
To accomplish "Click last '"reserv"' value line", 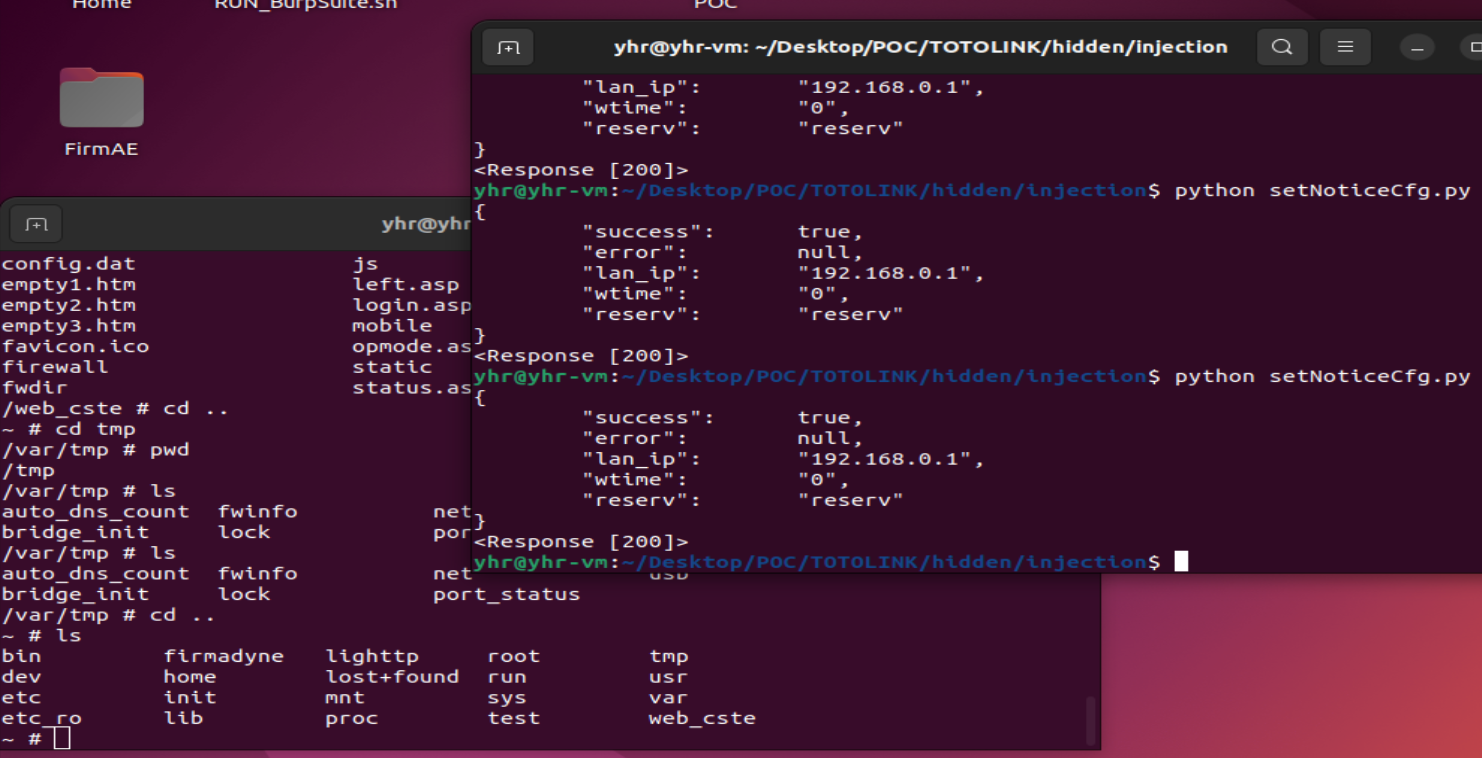I will coord(742,500).
